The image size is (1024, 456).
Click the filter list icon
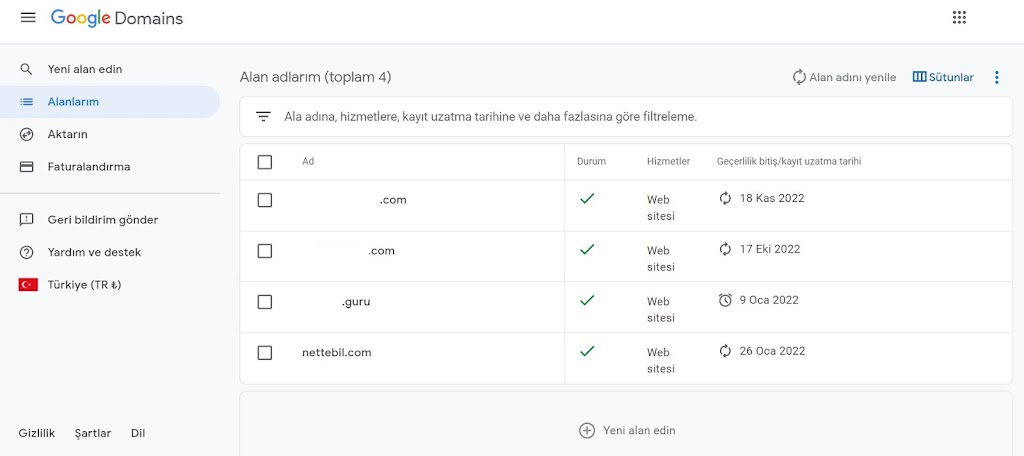pos(263,117)
